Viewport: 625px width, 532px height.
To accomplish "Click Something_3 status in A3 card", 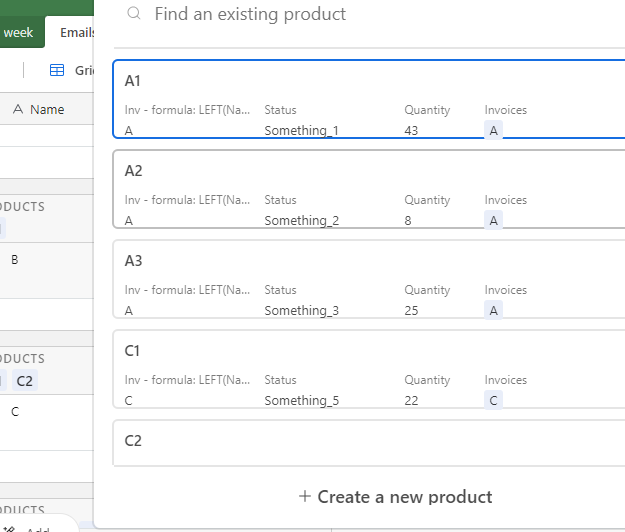I will click(302, 310).
